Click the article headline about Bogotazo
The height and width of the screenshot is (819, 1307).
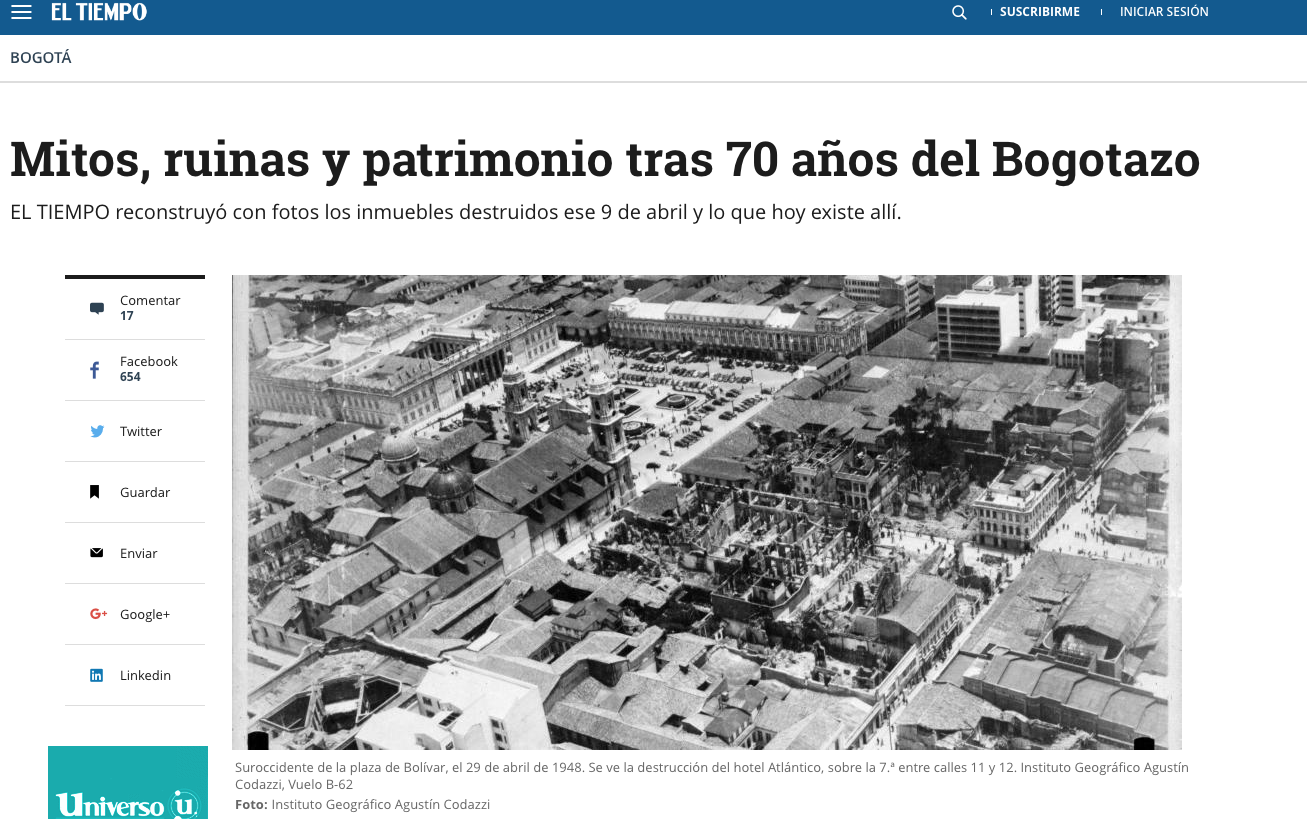tap(604, 158)
